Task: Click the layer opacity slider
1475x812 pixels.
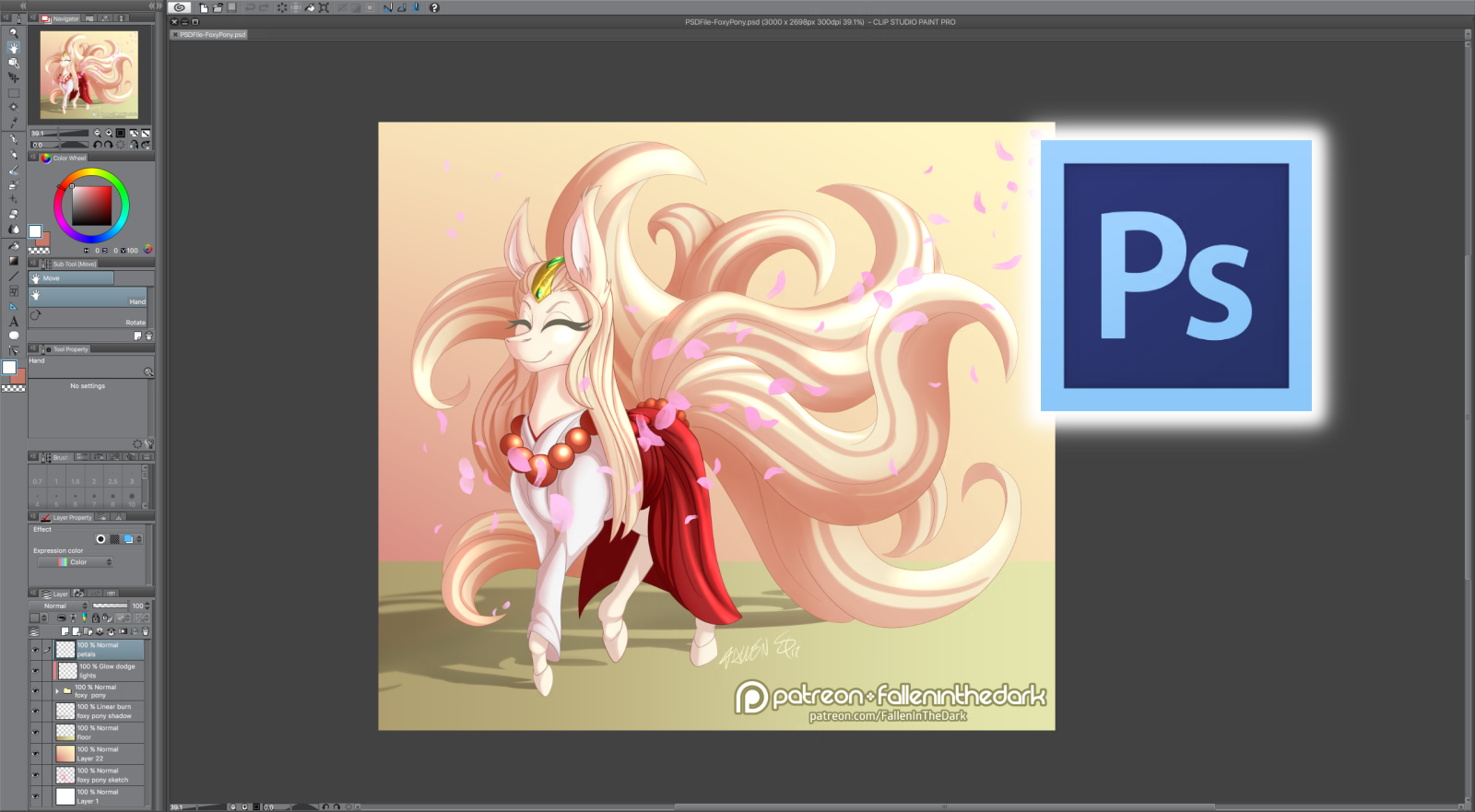Action: (111, 606)
